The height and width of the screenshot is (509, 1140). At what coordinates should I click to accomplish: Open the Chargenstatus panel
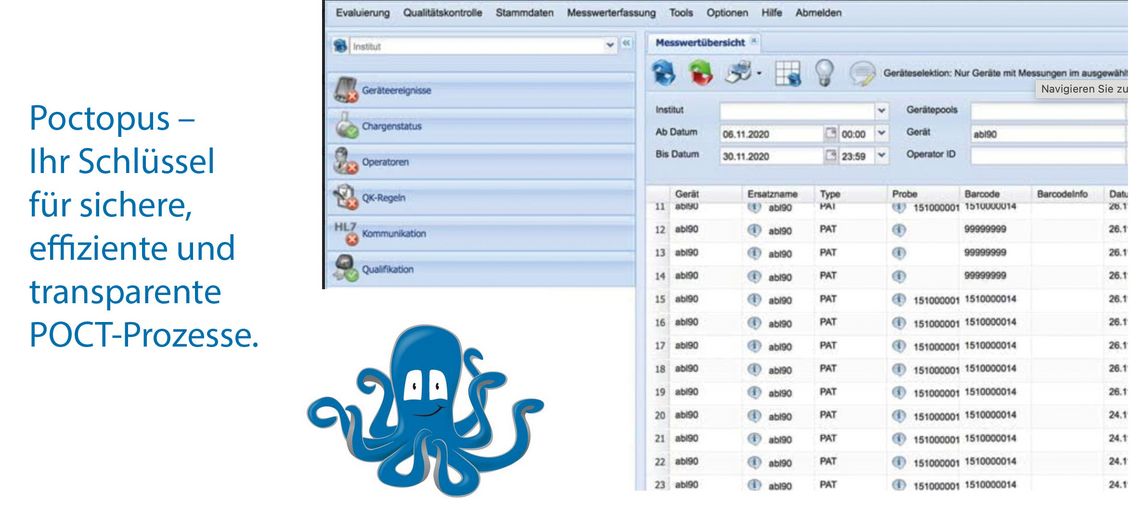(480, 127)
